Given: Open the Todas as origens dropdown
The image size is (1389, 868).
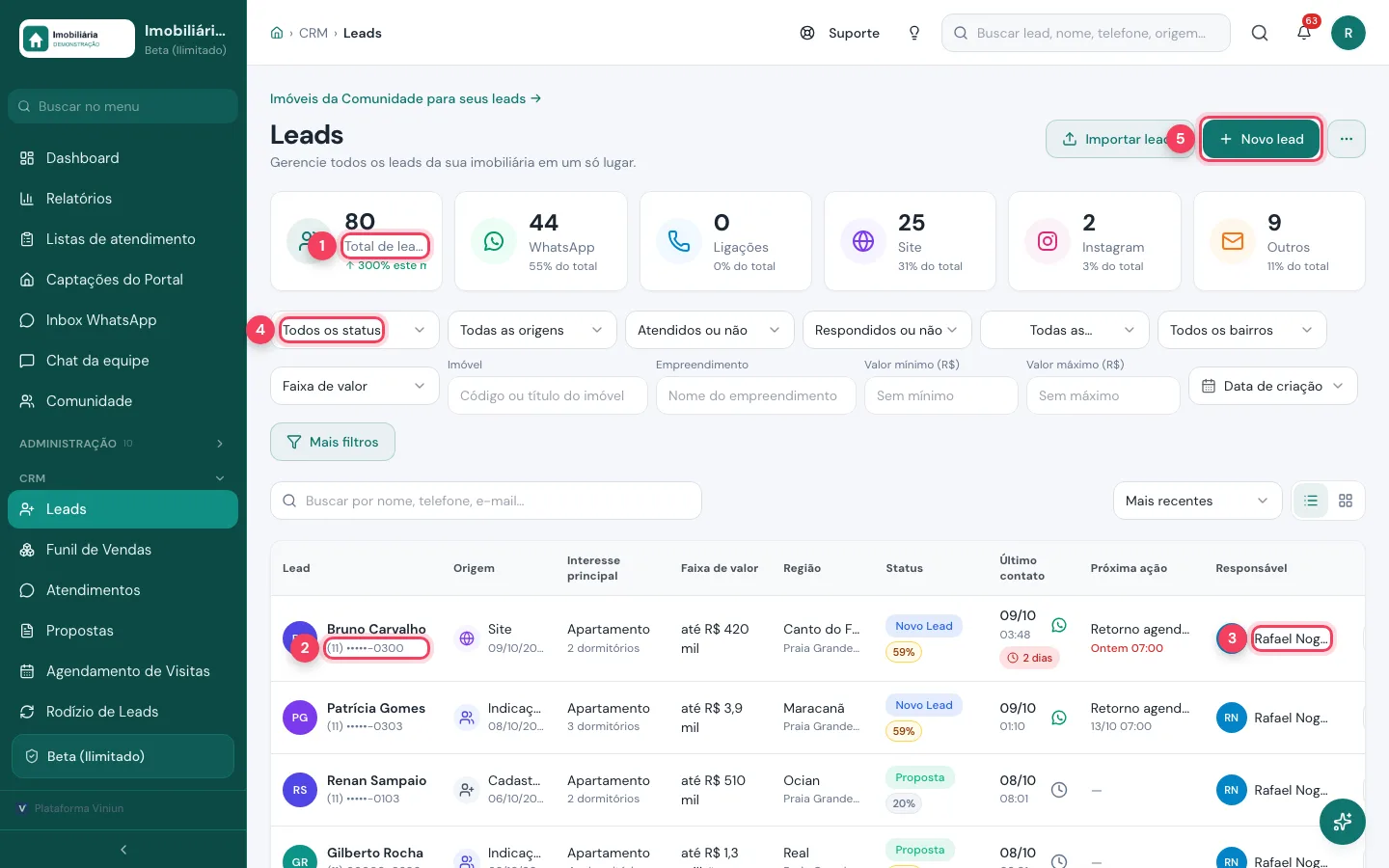Looking at the screenshot, I should pos(532,330).
